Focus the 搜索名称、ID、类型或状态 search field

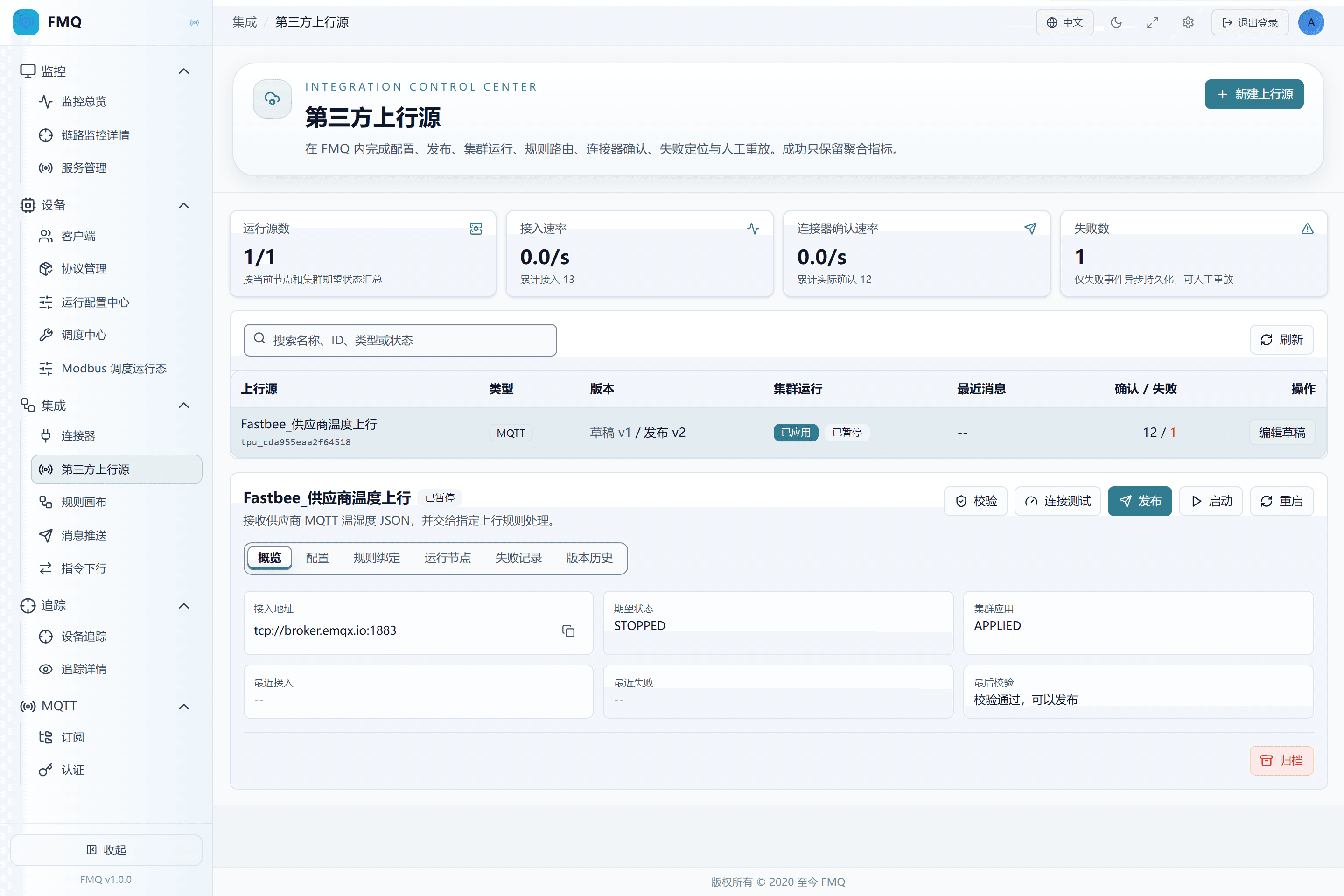click(400, 340)
